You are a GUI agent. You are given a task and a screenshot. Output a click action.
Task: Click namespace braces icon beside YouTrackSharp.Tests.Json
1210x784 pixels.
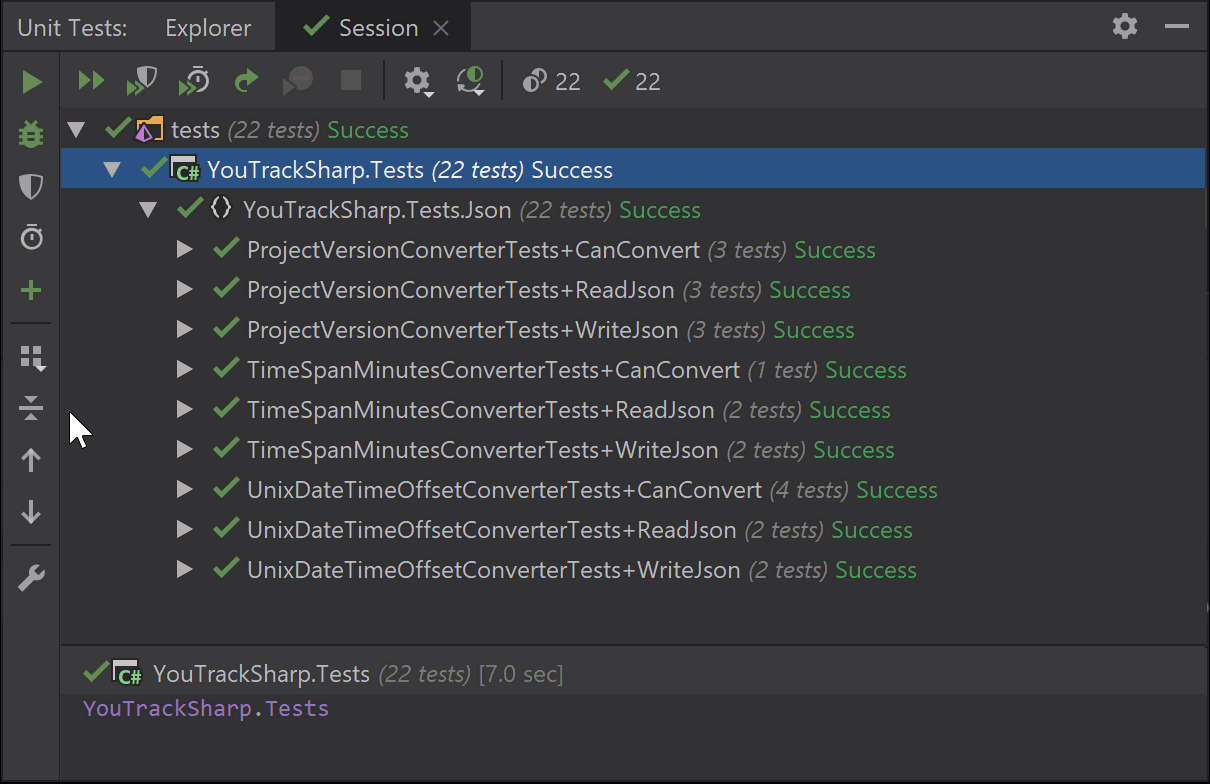[221, 209]
